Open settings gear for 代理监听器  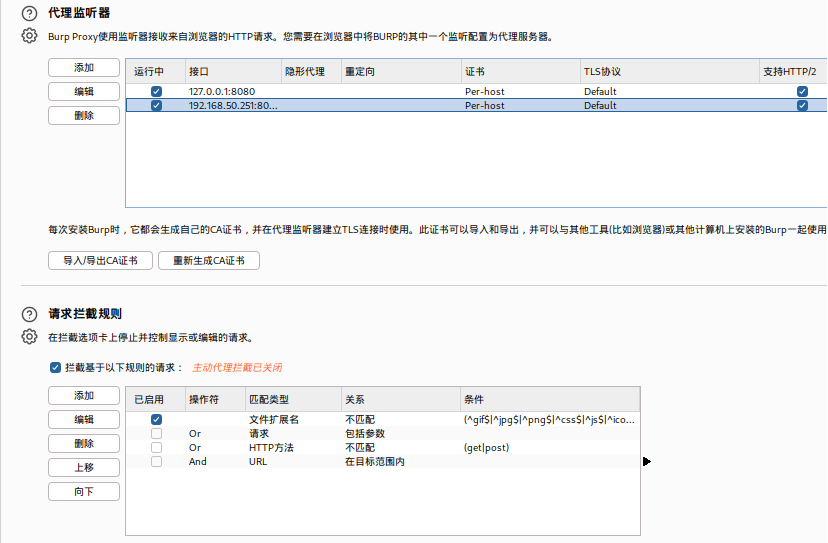click(30, 36)
